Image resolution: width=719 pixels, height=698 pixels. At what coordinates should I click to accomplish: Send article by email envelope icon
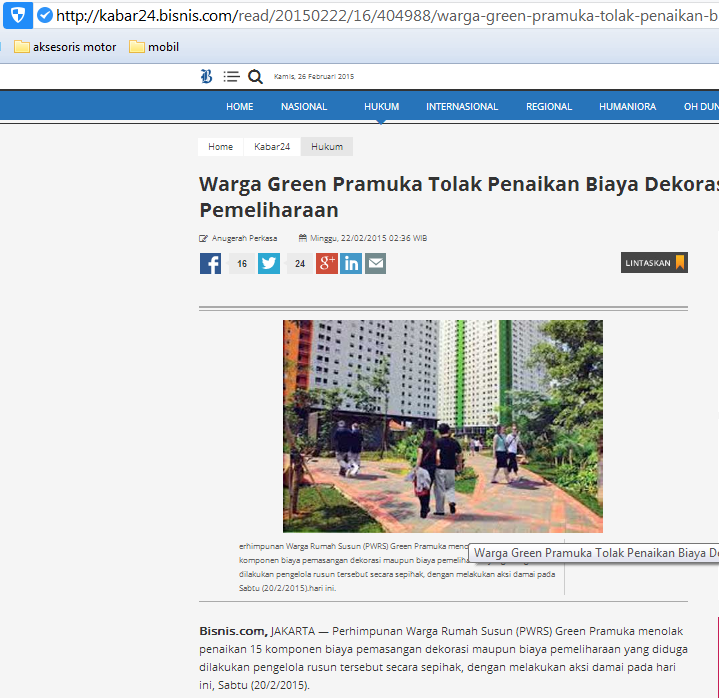[376, 263]
